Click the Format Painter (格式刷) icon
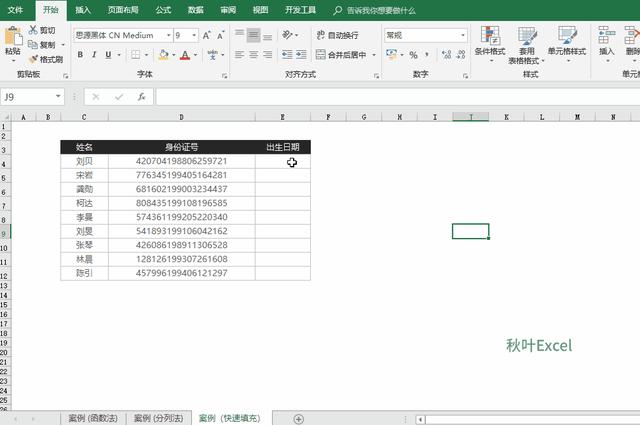The height and width of the screenshot is (425, 640). (x=33, y=60)
